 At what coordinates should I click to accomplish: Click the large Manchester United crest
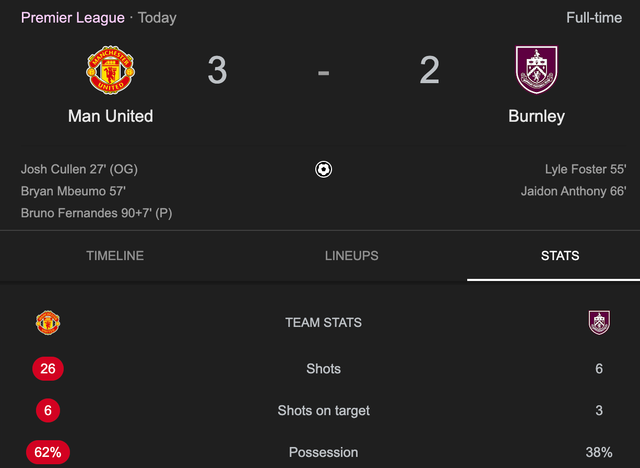(x=111, y=70)
